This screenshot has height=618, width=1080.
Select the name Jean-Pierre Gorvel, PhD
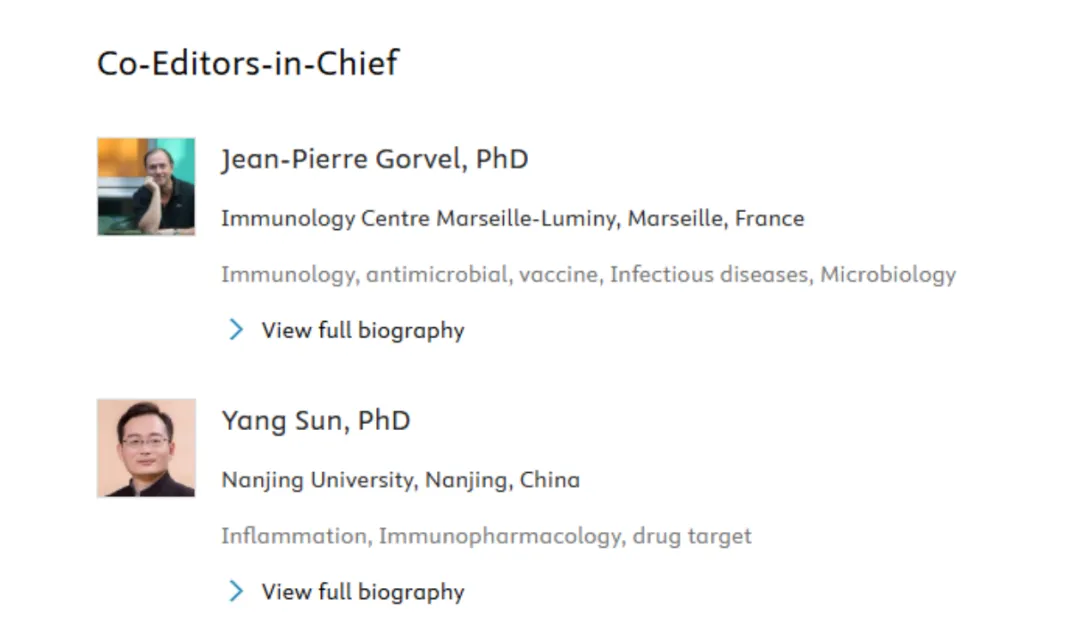(375, 160)
